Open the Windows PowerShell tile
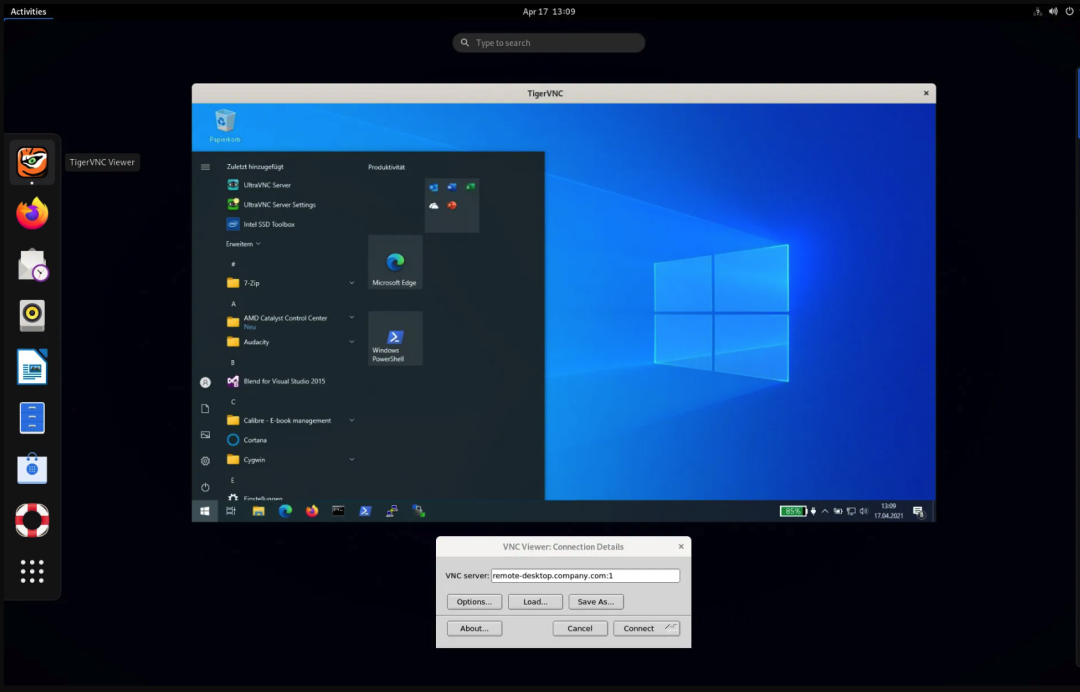Image resolution: width=1080 pixels, height=692 pixels. [x=395, y=338]
